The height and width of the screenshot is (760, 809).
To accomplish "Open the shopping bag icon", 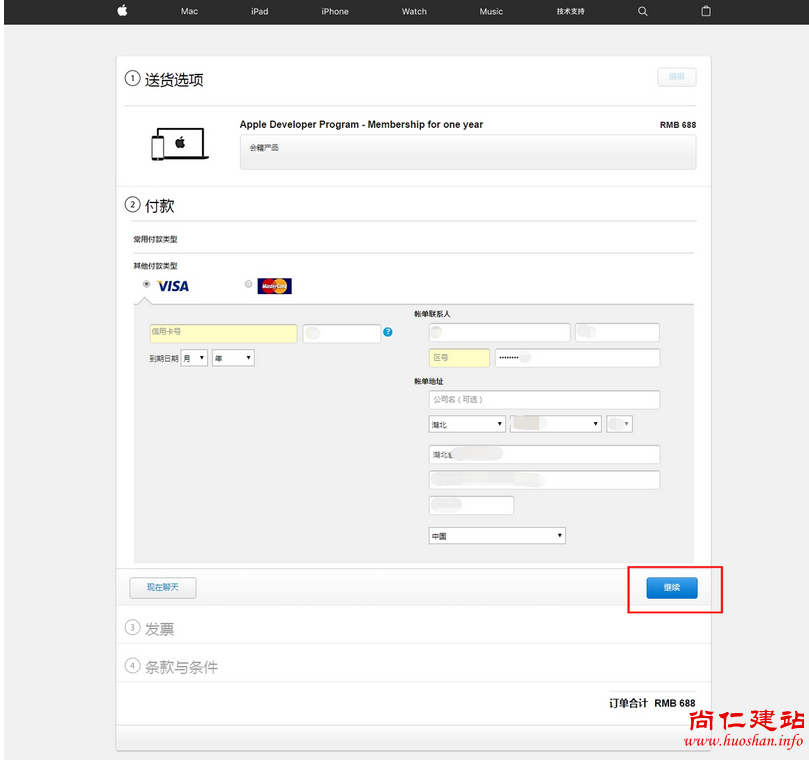I will [x=706, y=11].
